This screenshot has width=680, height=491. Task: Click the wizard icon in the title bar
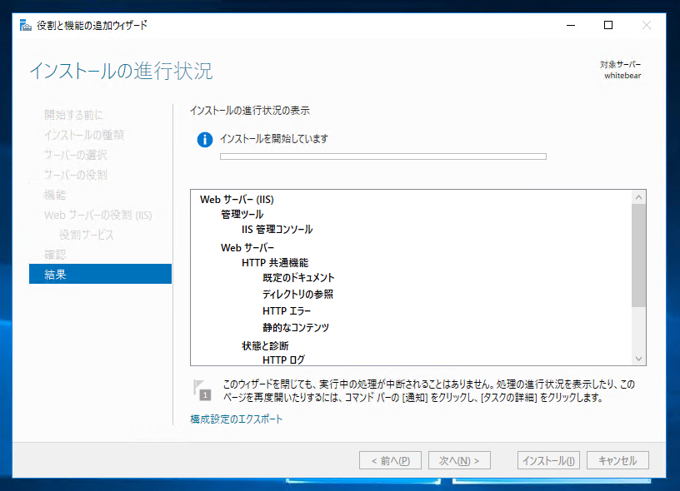(x=26, y=26)
